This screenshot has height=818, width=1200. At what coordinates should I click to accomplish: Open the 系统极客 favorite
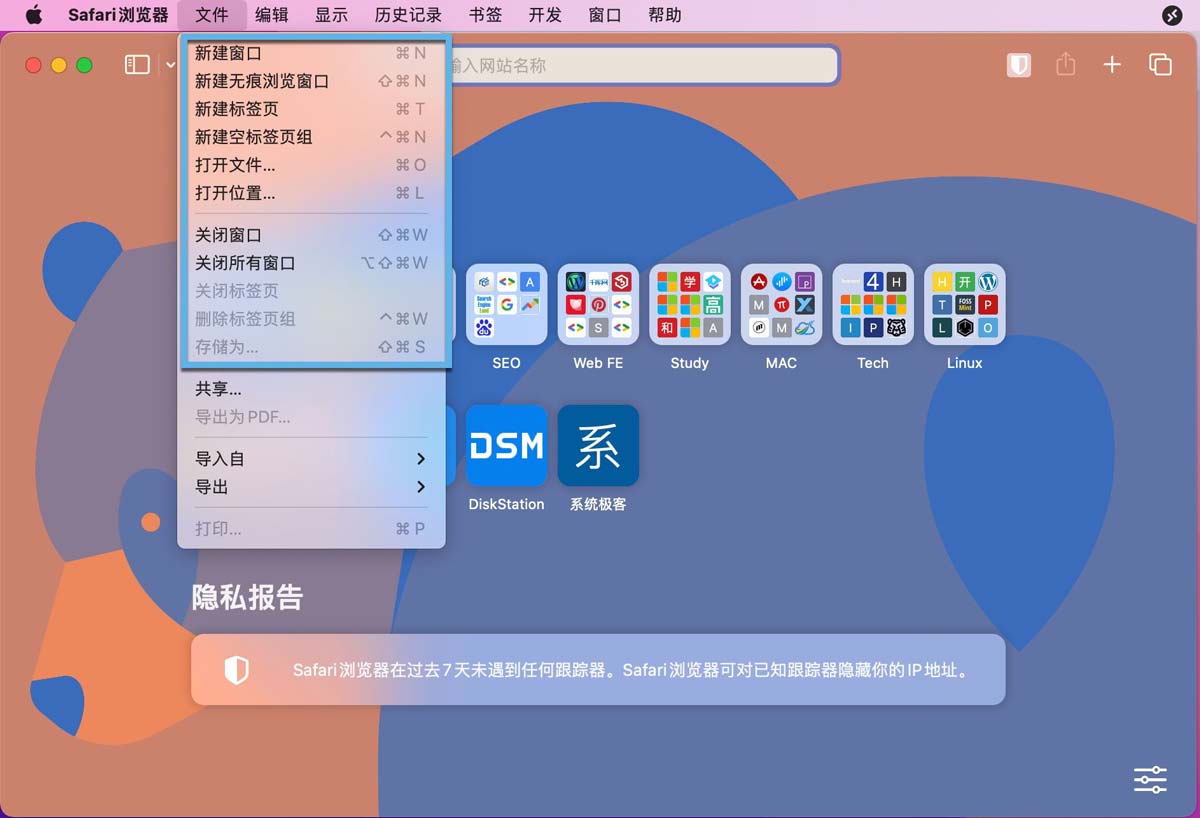tap(597, 445)
